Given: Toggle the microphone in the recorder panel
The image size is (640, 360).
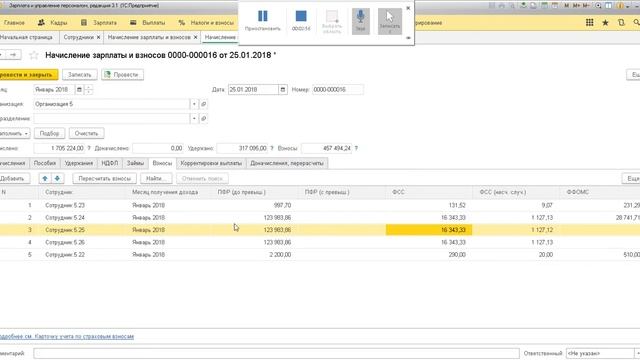Looking at the screenshot, I should [360, 21].
